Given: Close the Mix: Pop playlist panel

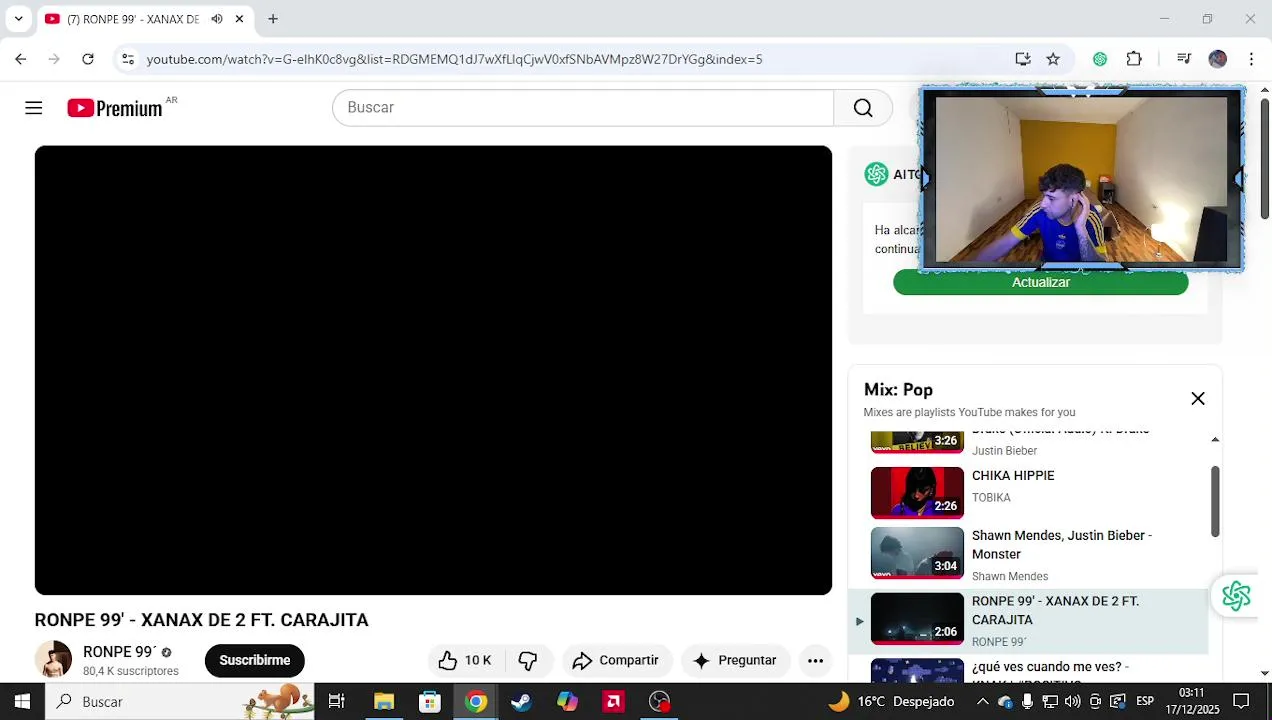Looking at the screenshot, I should [1198, 399].
